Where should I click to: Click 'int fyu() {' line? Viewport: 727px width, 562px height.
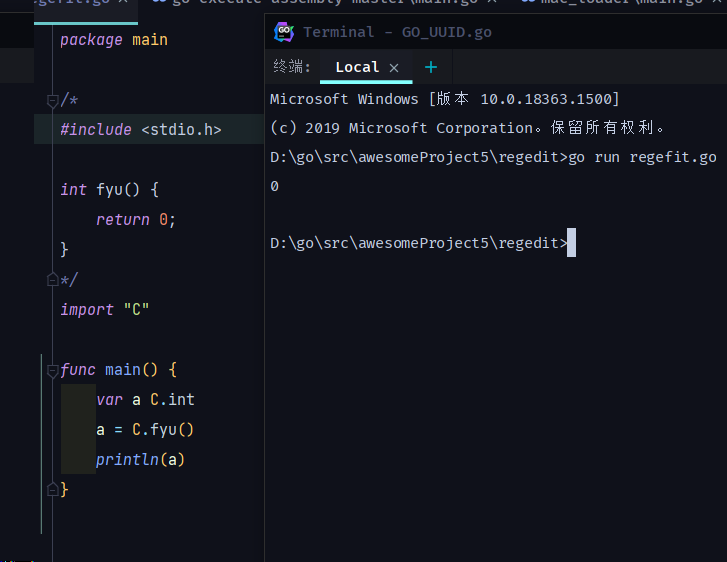[x=109, y=190]
